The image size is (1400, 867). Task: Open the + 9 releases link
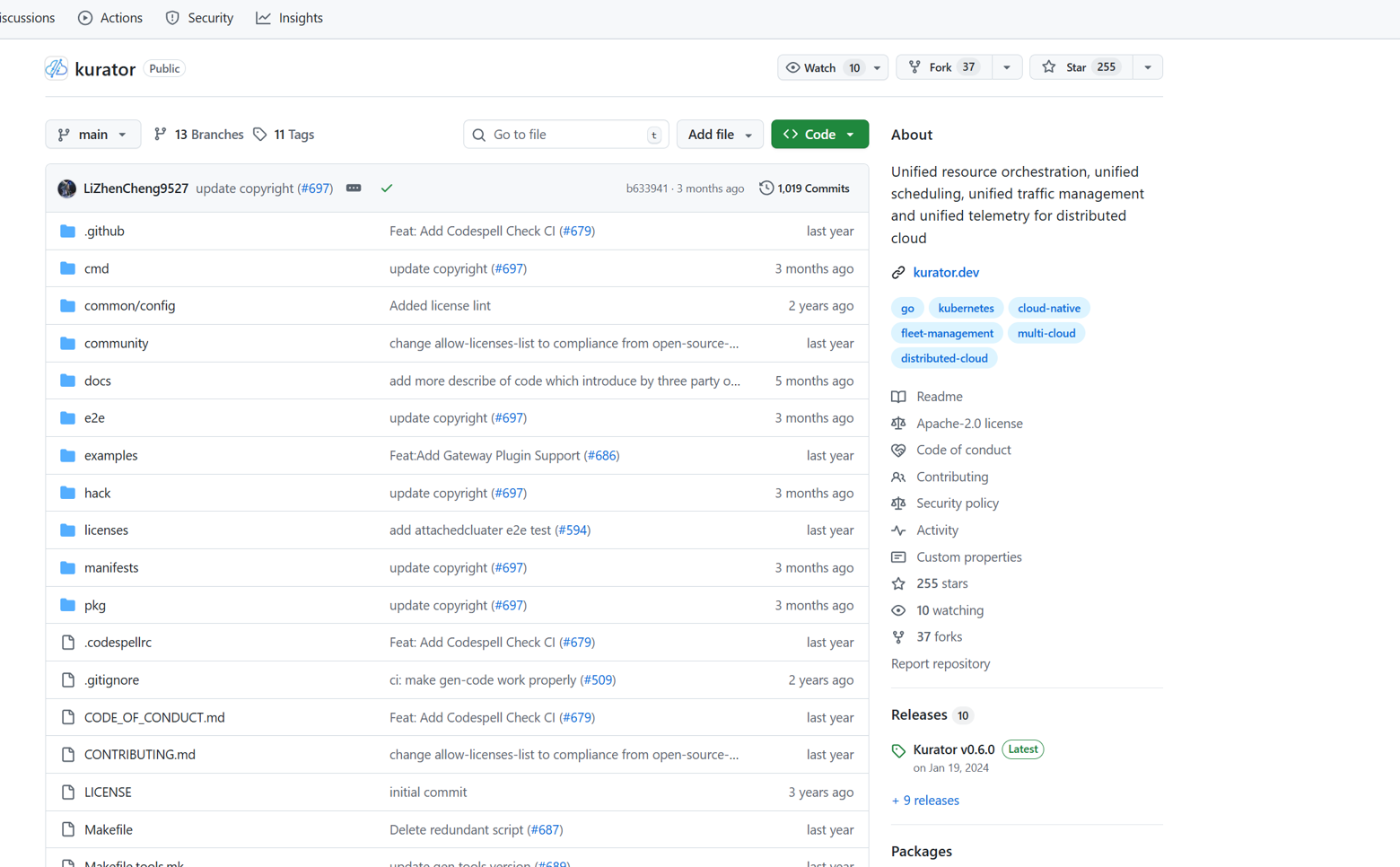pyautogui.click(x=925, y=801)
